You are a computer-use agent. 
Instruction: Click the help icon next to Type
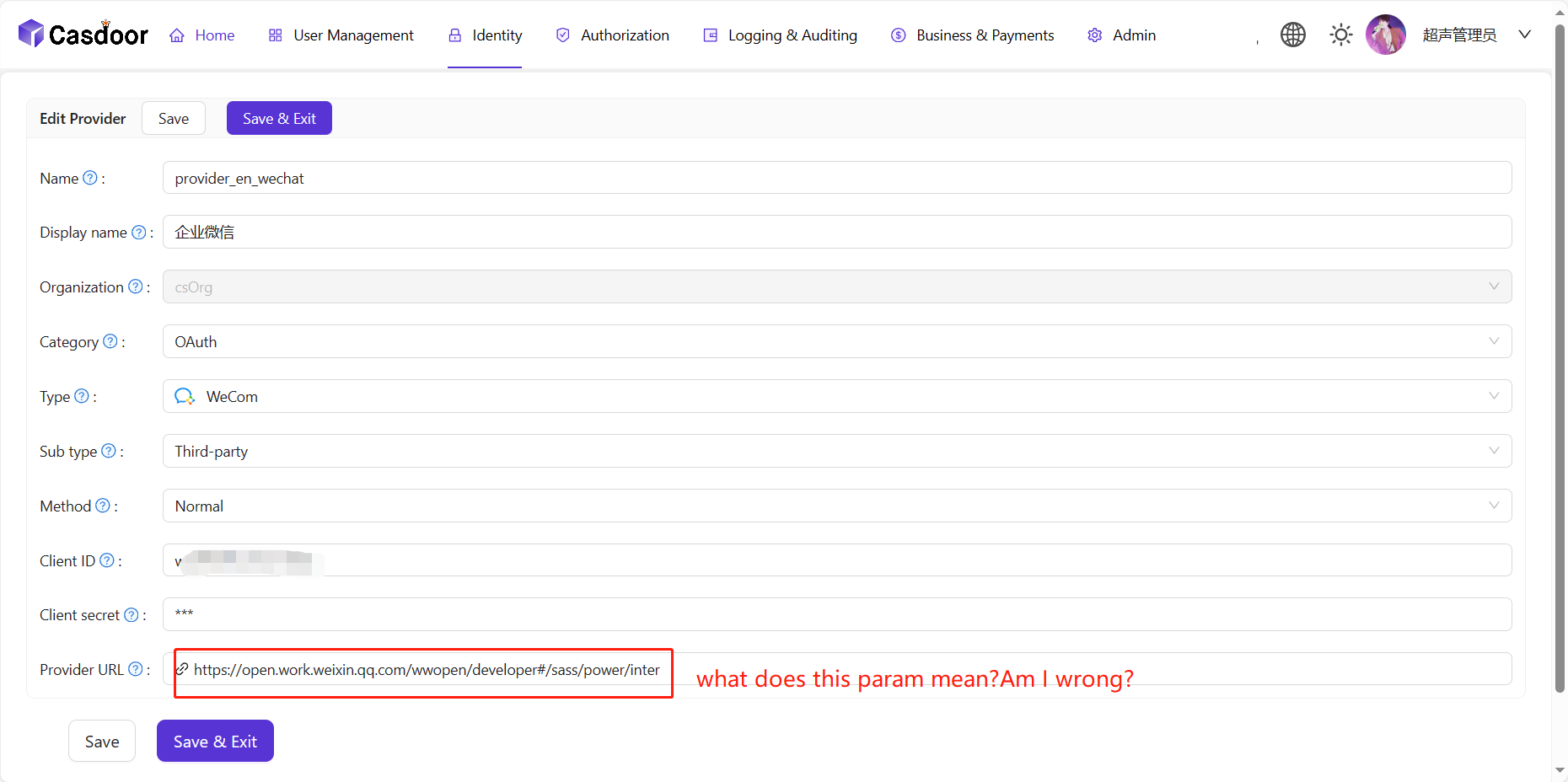click(82, 396)
